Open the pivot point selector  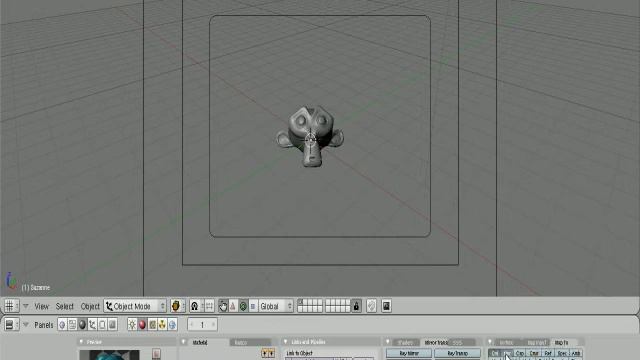pyautogui.click(x=196, y=306)
